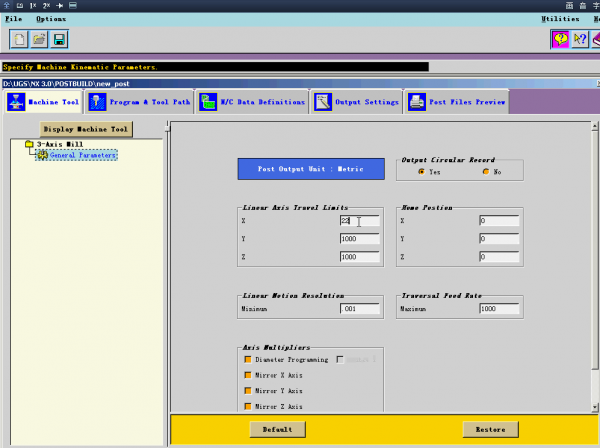Screen dimensions: 600x448
Task: Click the General Parameters gear icon
Action: (x=42, y=155)
